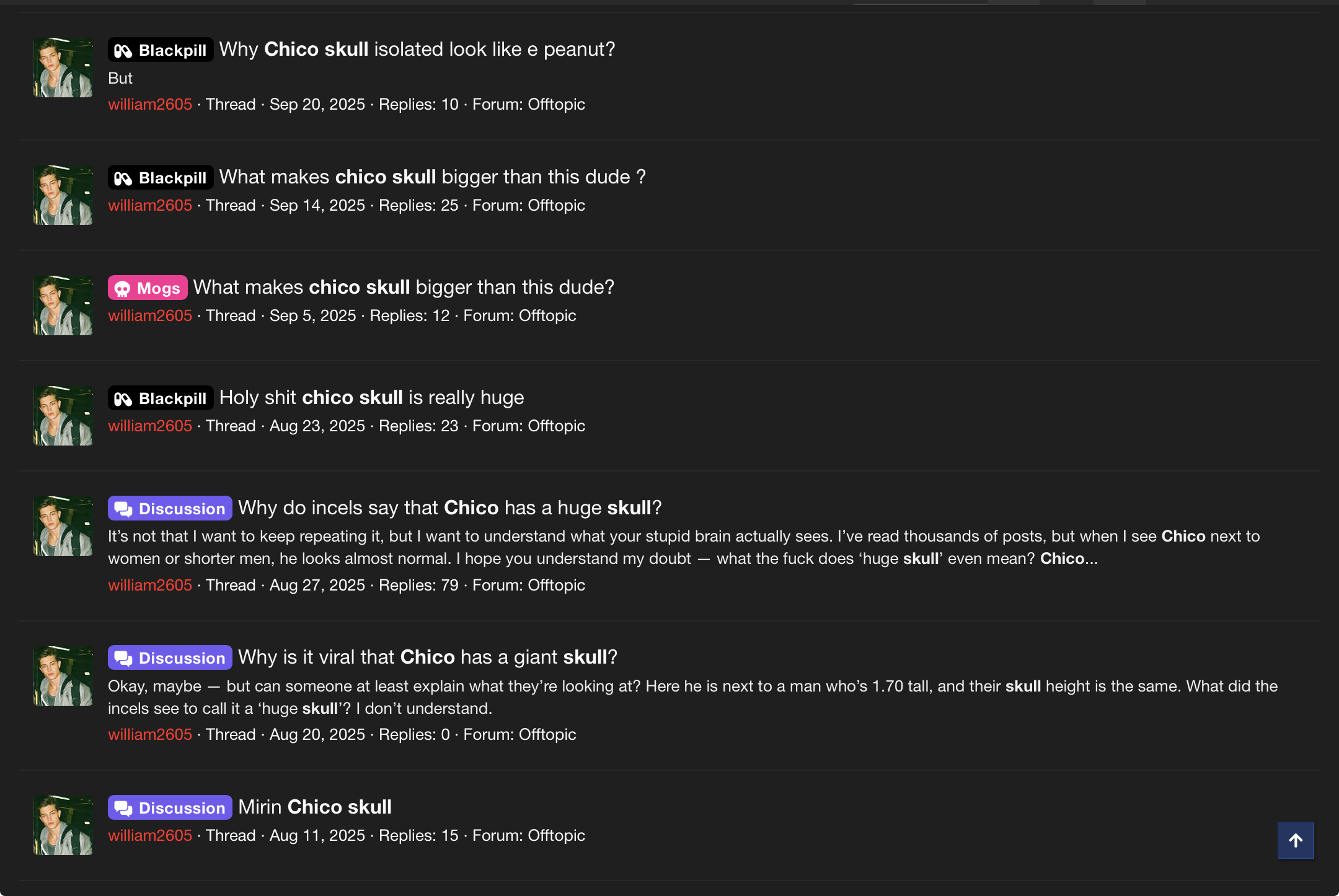Click the Discussion tag on the incels thread
The image size is (1339, 896).
170,509
